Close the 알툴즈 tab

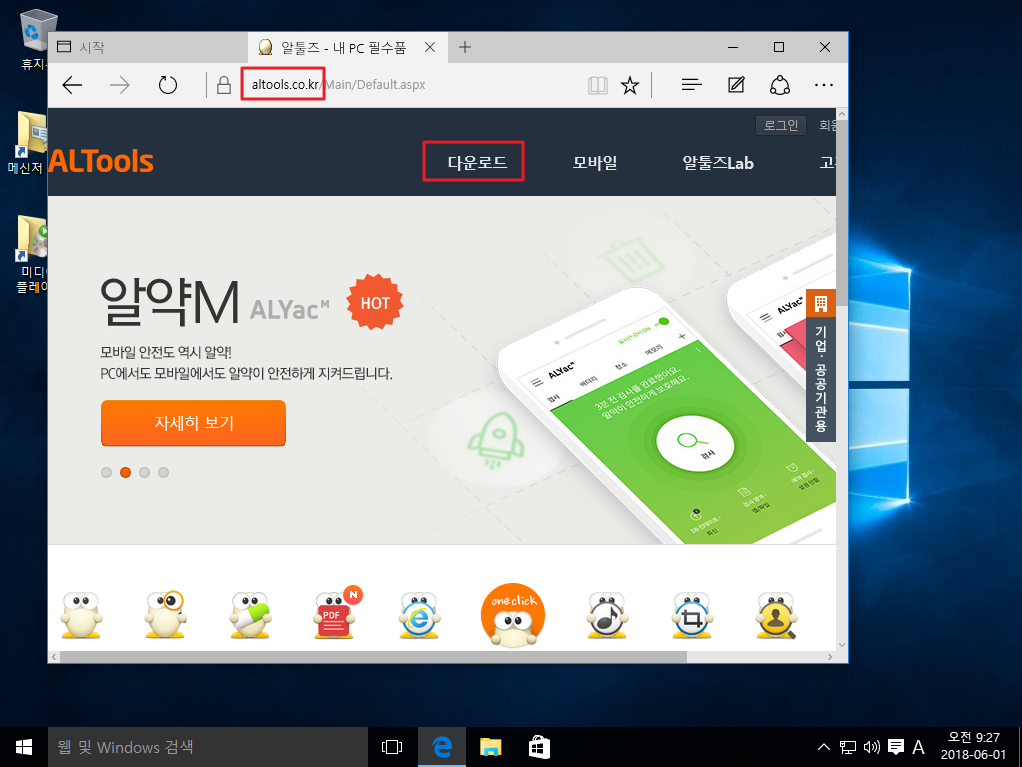click(430, 47)
